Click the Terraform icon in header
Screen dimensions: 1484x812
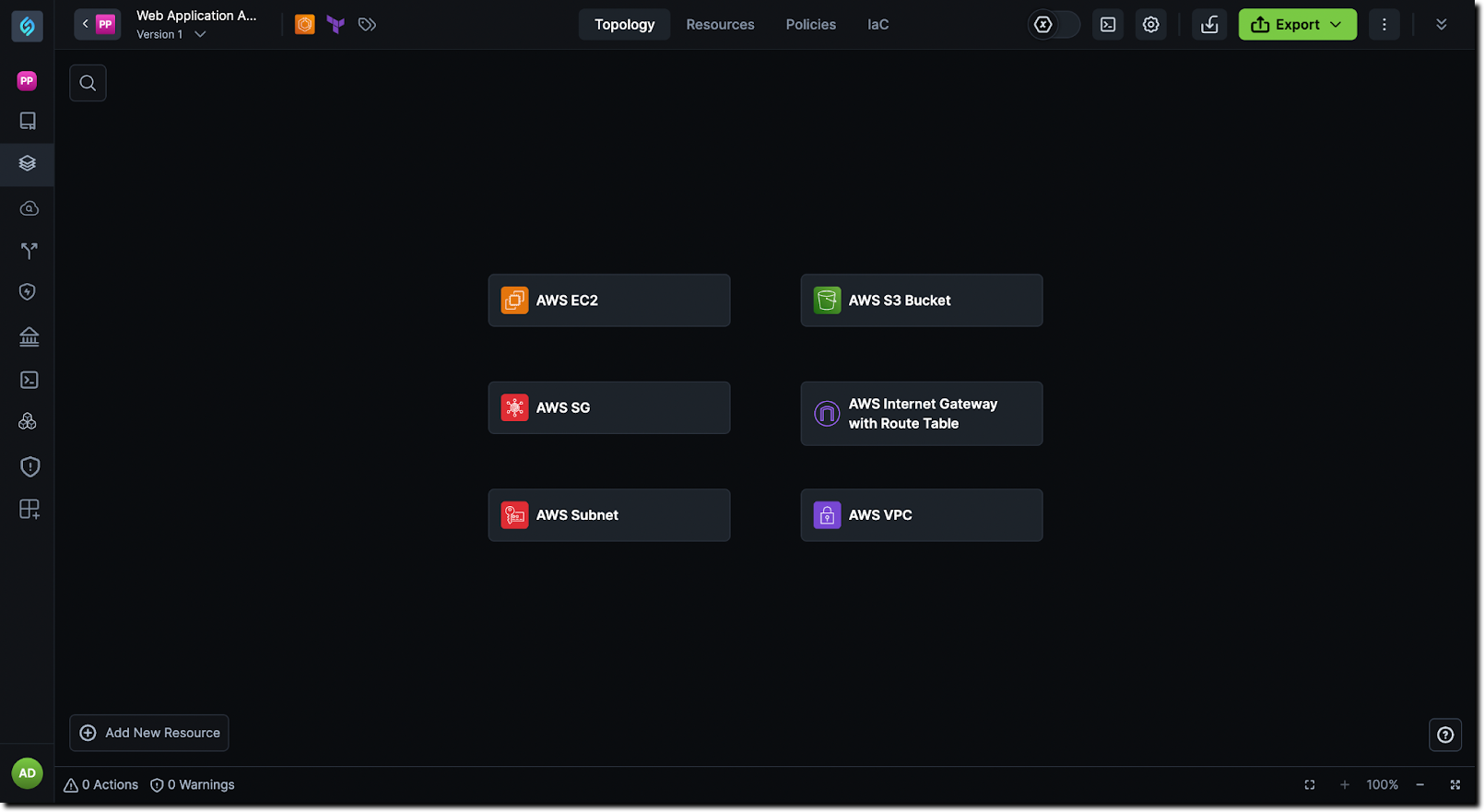(x=336, y=25)
